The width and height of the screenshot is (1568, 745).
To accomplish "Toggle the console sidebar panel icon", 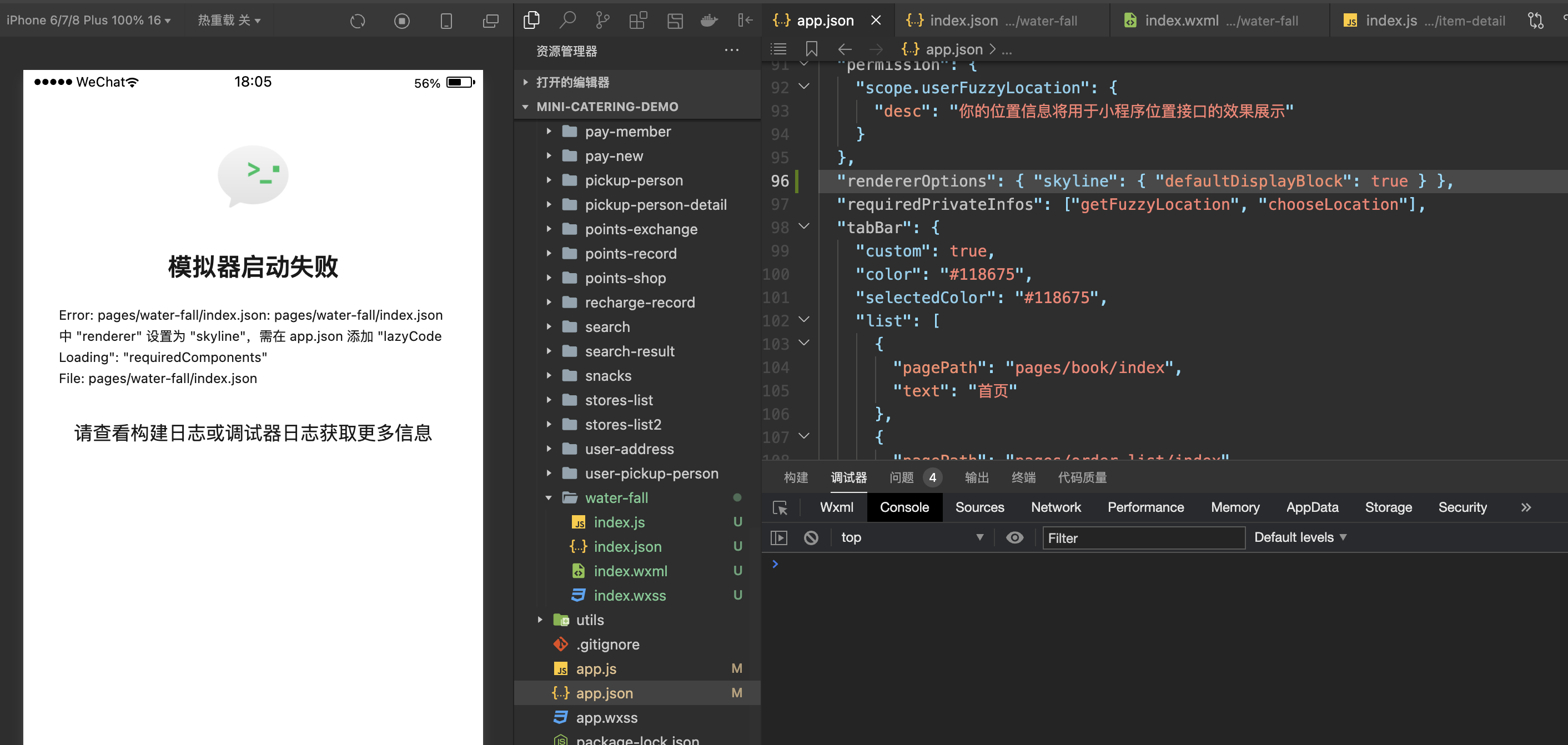I will (x=778, y=537).
